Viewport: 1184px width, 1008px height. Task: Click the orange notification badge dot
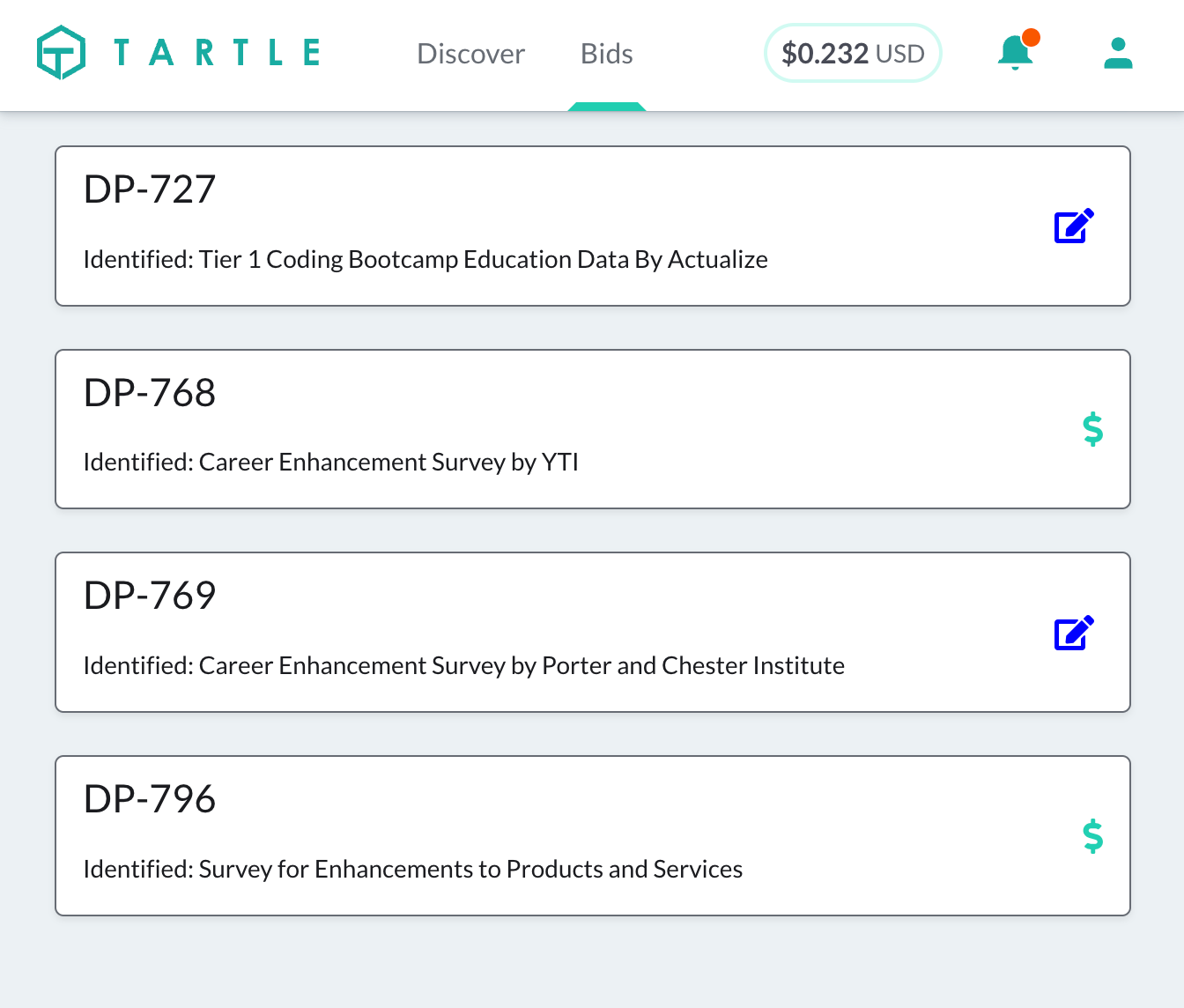coord(1031,38)
